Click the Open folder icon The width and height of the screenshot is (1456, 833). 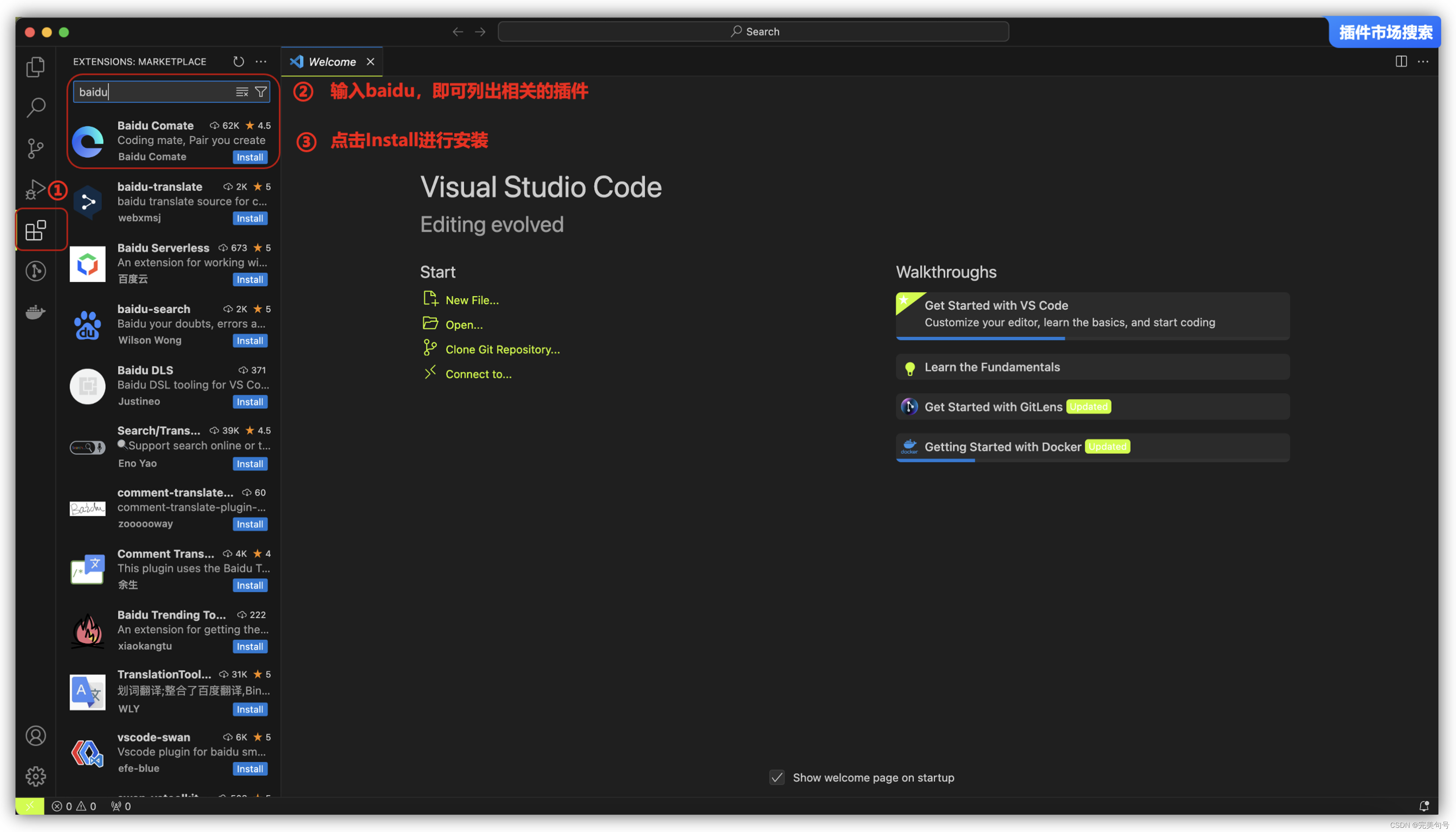point(430,323)
